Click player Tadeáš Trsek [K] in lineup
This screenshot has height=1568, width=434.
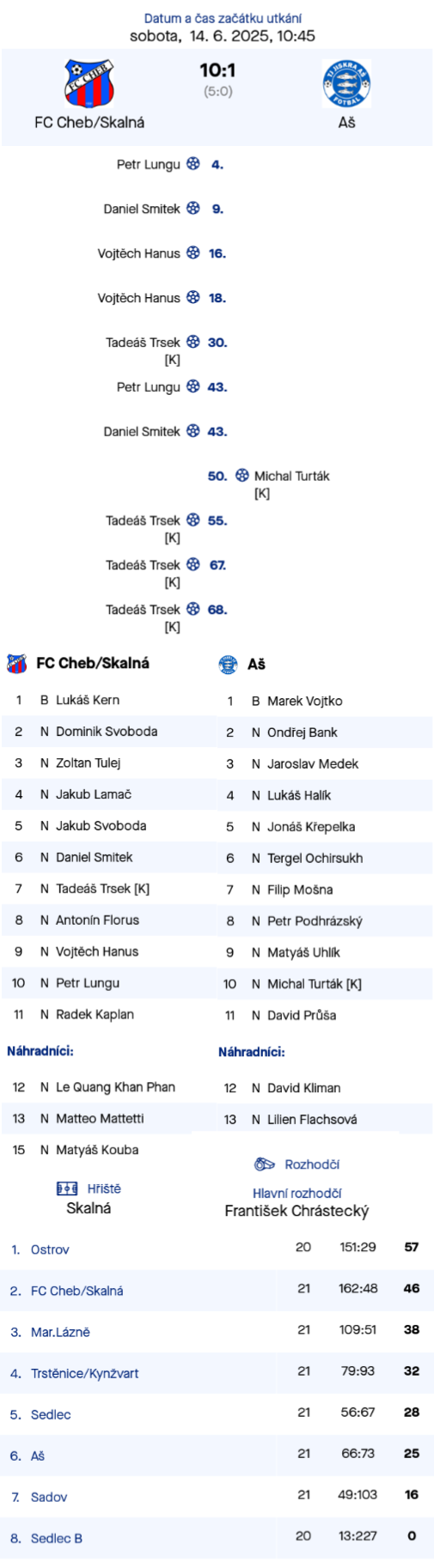102,889
